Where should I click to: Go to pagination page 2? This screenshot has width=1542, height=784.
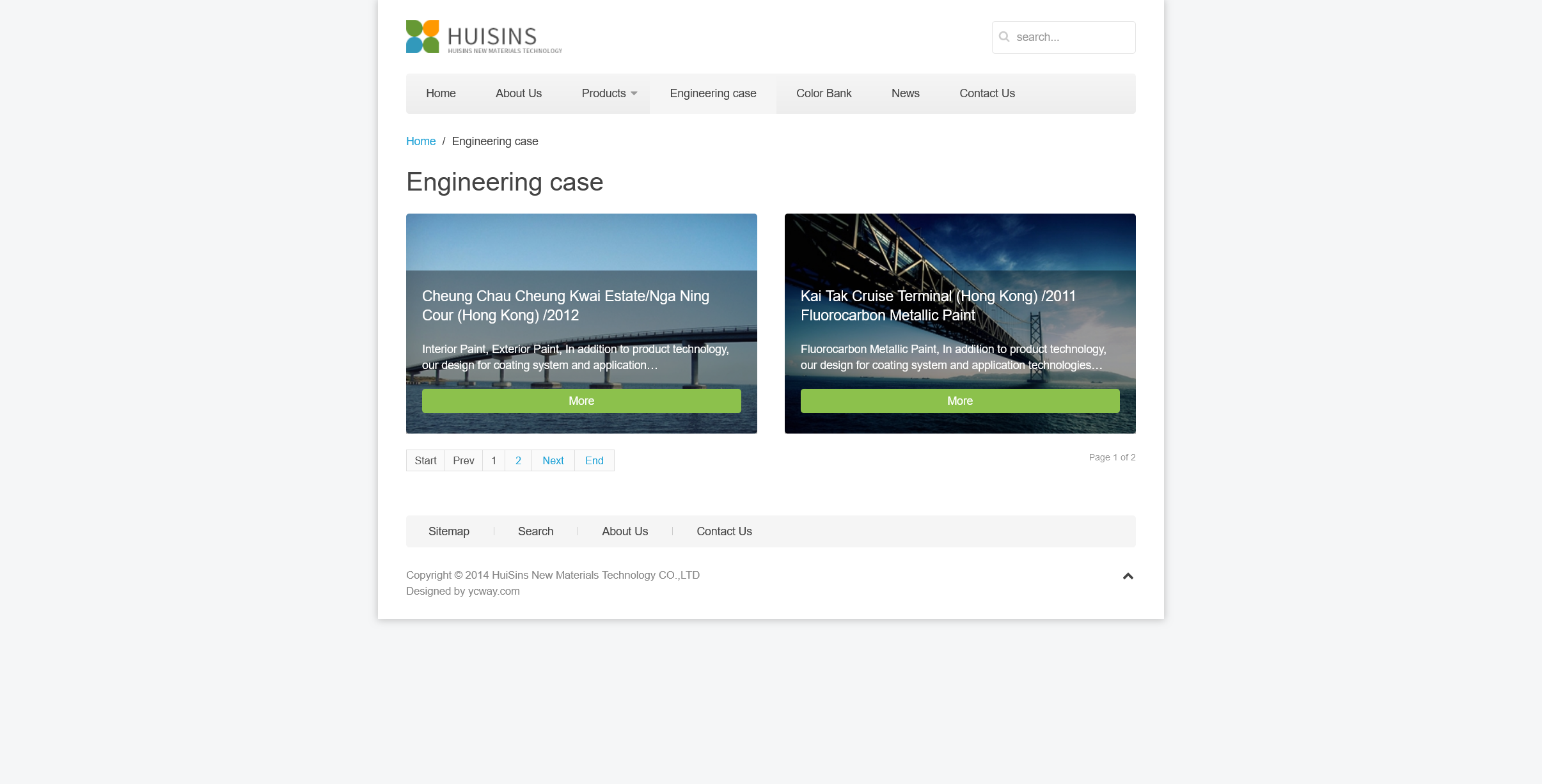(x=518, y=460)
